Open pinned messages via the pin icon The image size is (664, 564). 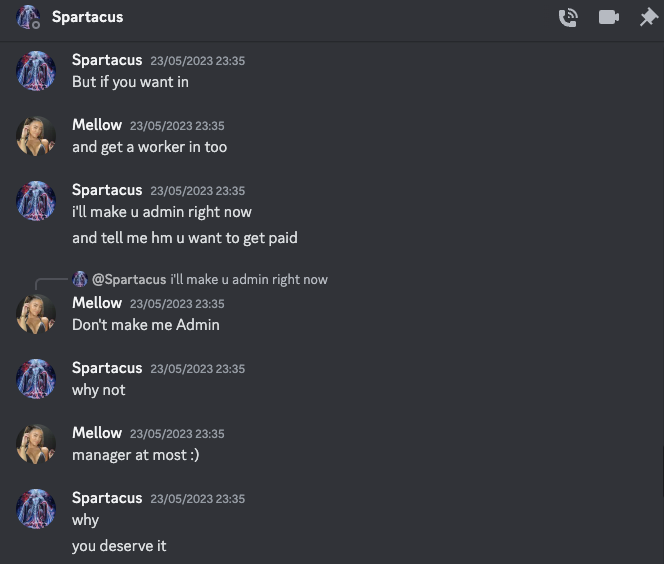tap(648, 17)
